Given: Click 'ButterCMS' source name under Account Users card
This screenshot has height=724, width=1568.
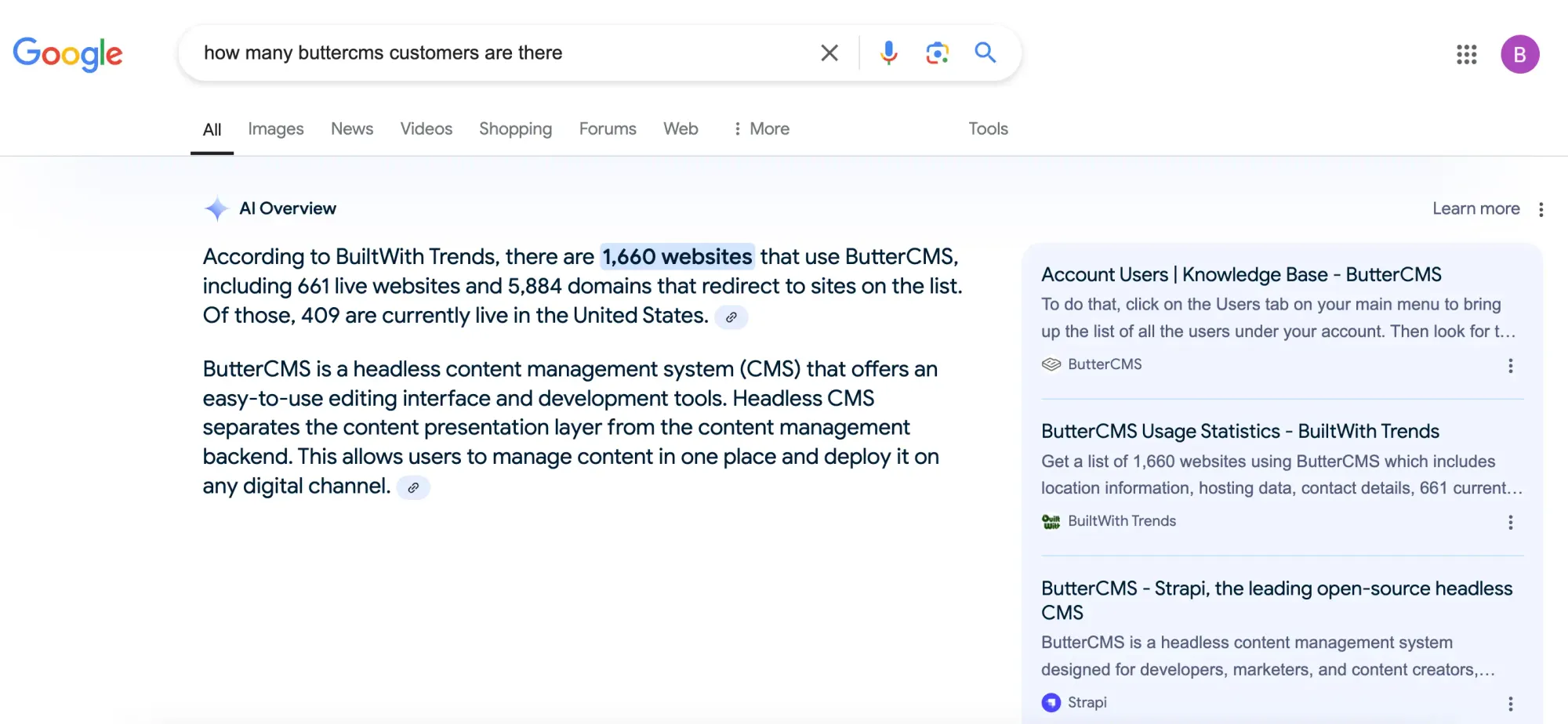Looking at the screenshot, I should tap(1105, 364).
